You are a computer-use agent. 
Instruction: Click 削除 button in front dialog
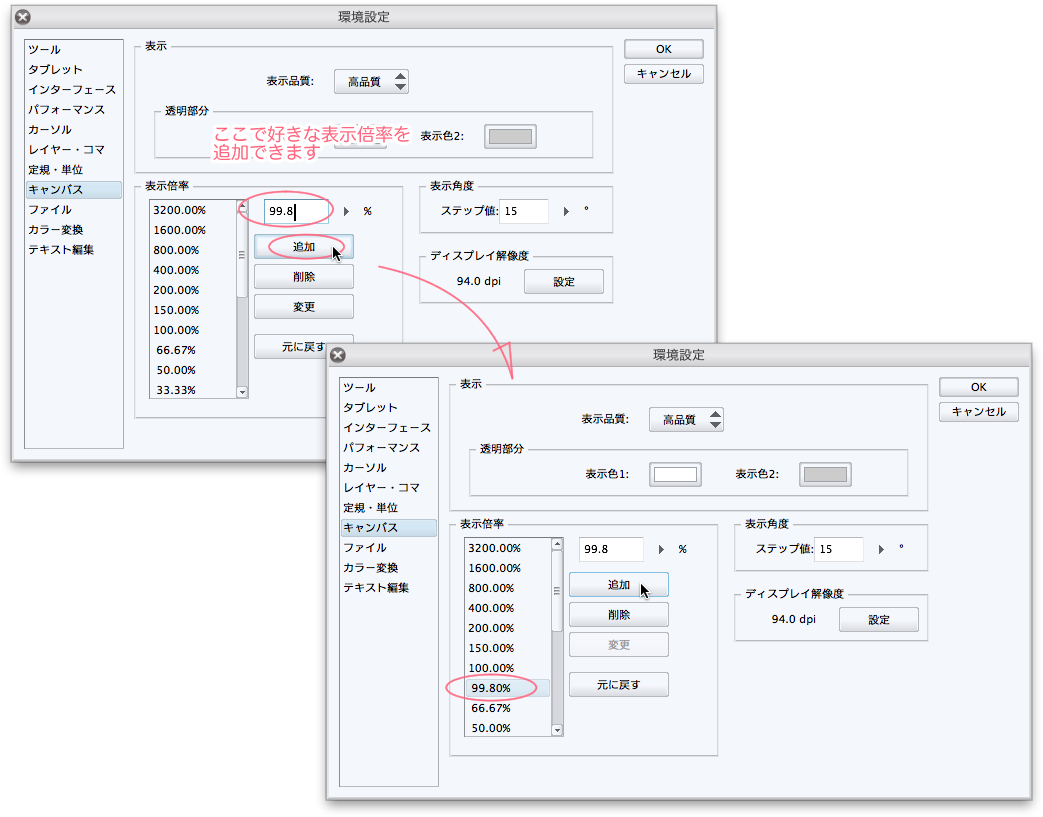(x=619, y=615)
